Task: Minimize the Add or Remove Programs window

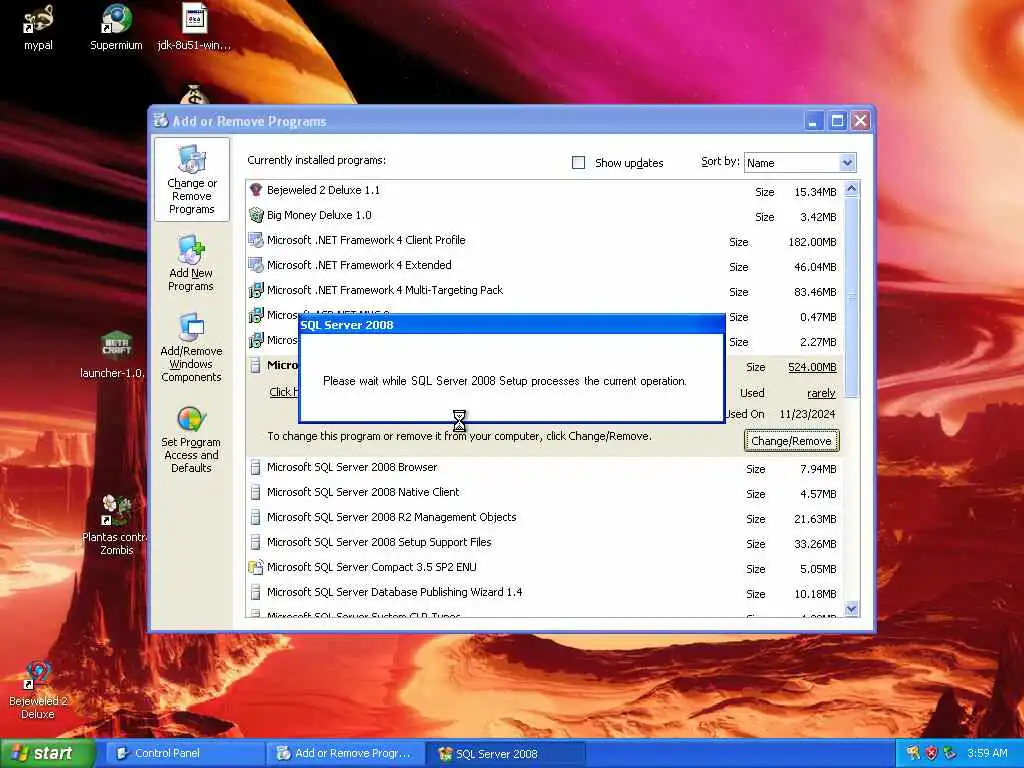Action: (x=813, y=121)
